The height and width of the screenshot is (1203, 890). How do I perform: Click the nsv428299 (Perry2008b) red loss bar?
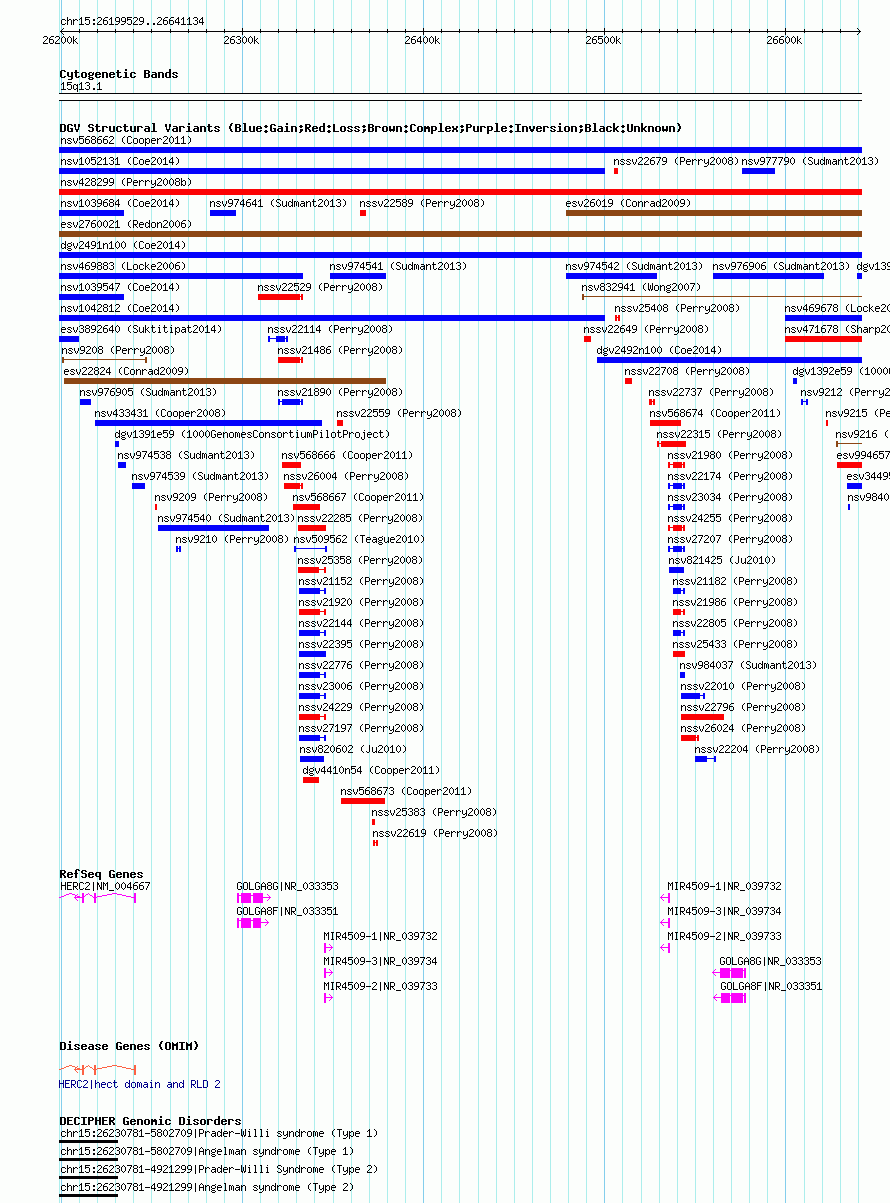460,192
